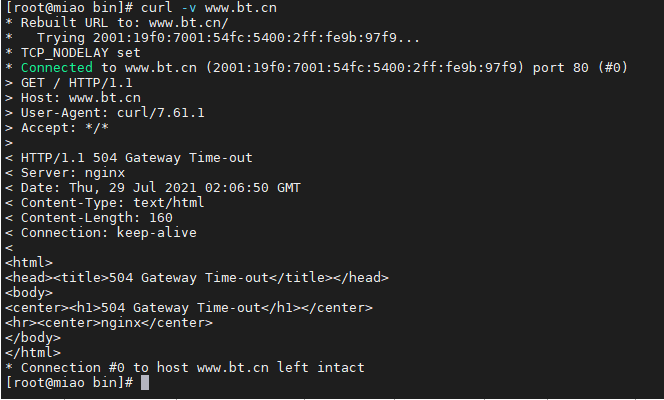Click the 'Connection: keep-alive' header
The image size is (664, 400).
[109, 233]
